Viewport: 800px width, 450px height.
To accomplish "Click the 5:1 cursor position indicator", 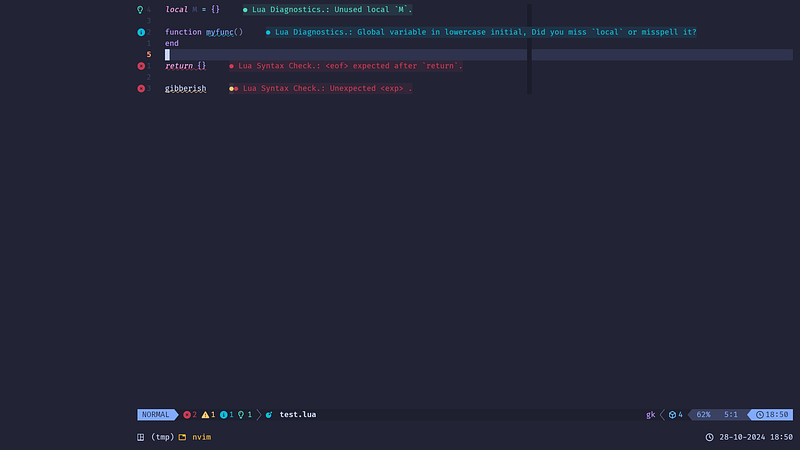I will (731, 415).
